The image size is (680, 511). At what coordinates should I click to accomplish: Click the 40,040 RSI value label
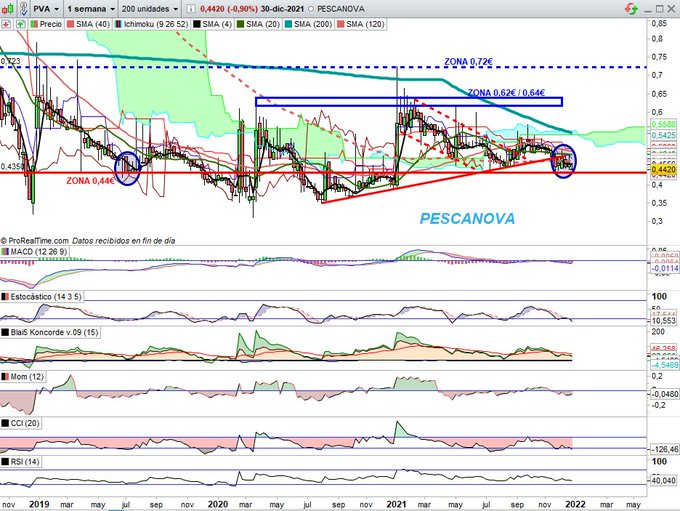click(663, 480)
